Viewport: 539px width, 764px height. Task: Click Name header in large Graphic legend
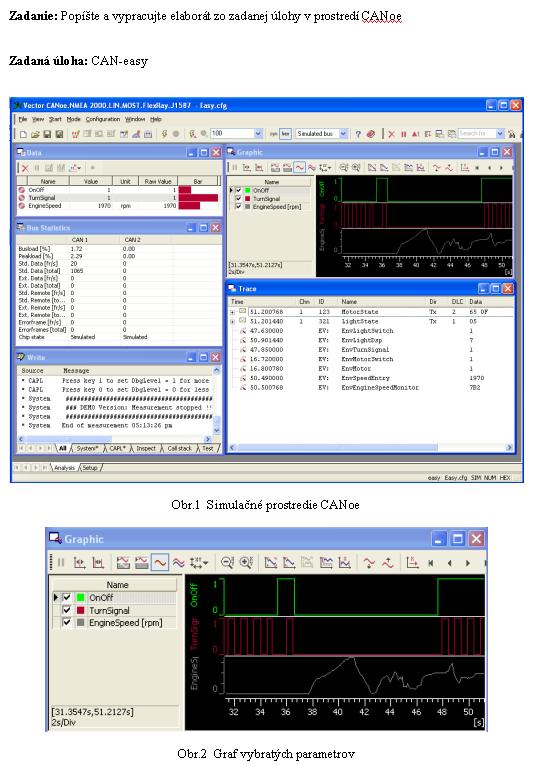[x=117, y=584]
